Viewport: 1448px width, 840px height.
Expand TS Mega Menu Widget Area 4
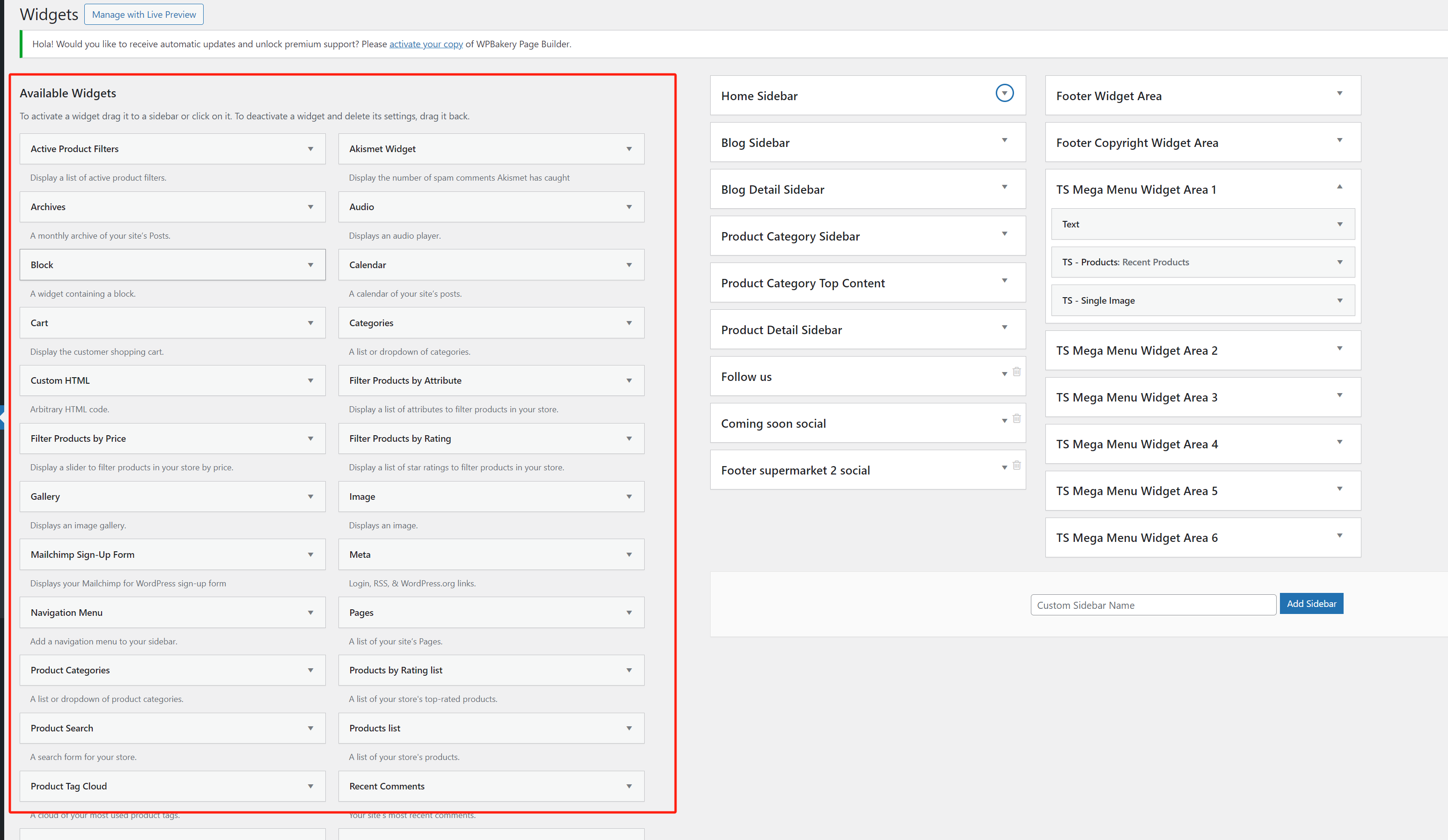tap(1339, 442)
